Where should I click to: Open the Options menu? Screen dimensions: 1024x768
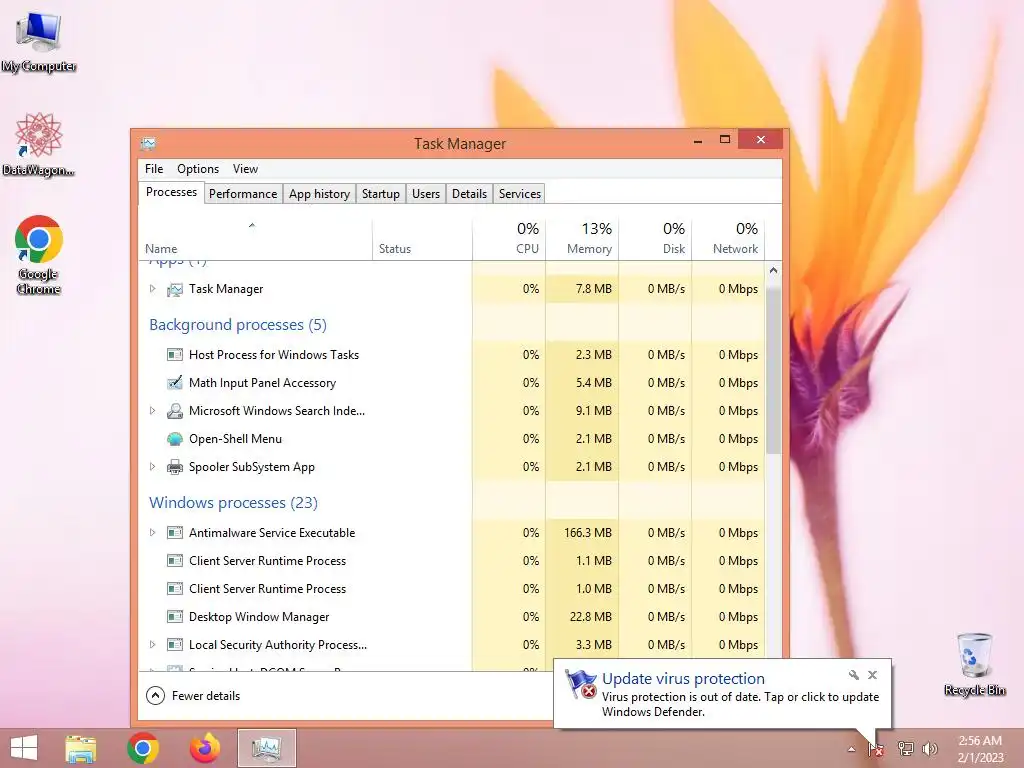(198, 169)
